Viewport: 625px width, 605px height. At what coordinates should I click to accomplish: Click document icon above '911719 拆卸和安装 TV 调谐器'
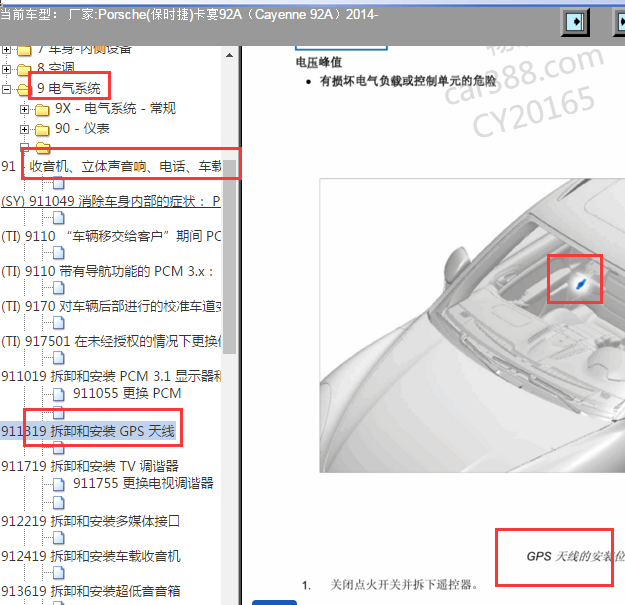[59, 448]
